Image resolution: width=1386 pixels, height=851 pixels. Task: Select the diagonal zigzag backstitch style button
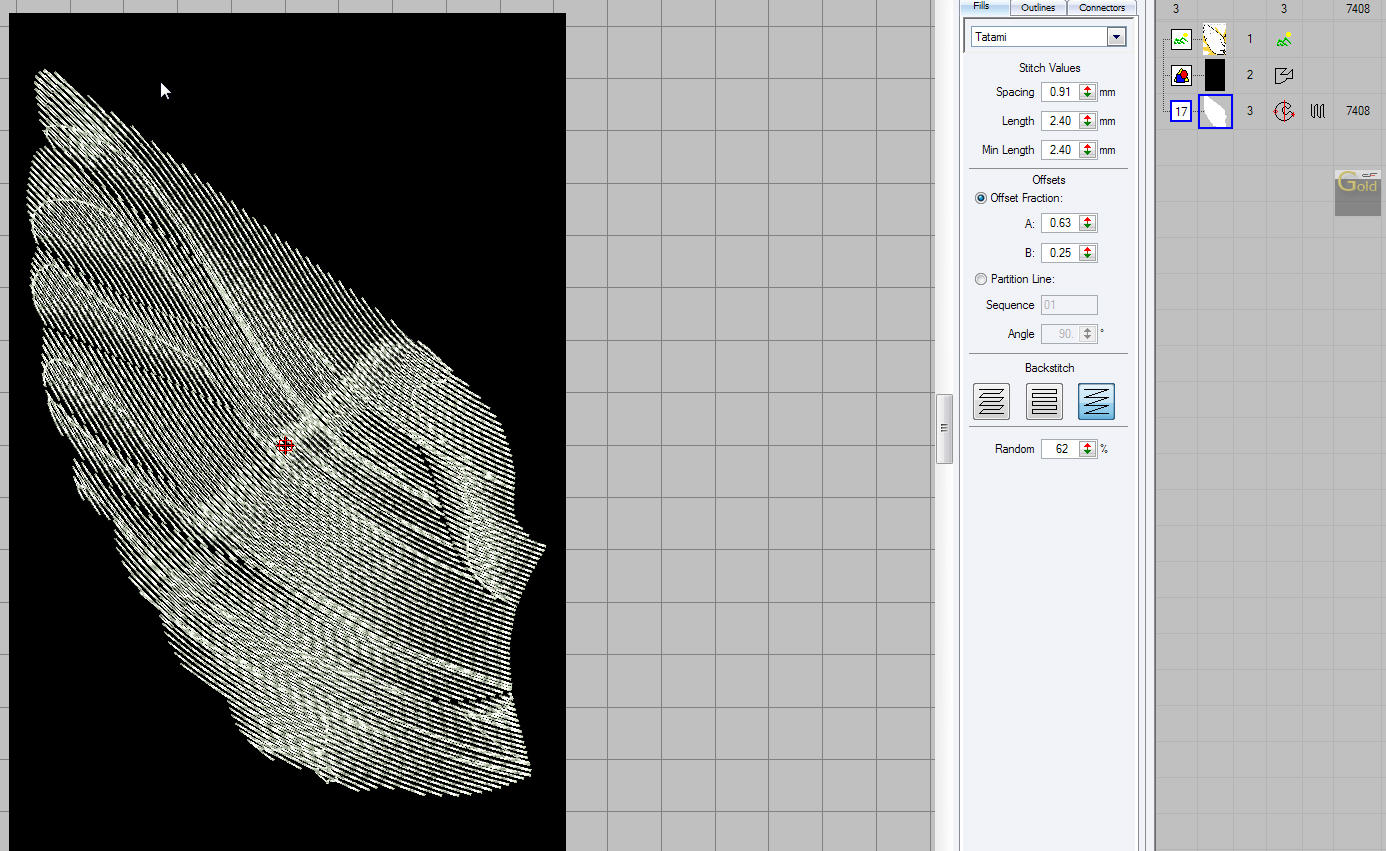(1096, 402)
